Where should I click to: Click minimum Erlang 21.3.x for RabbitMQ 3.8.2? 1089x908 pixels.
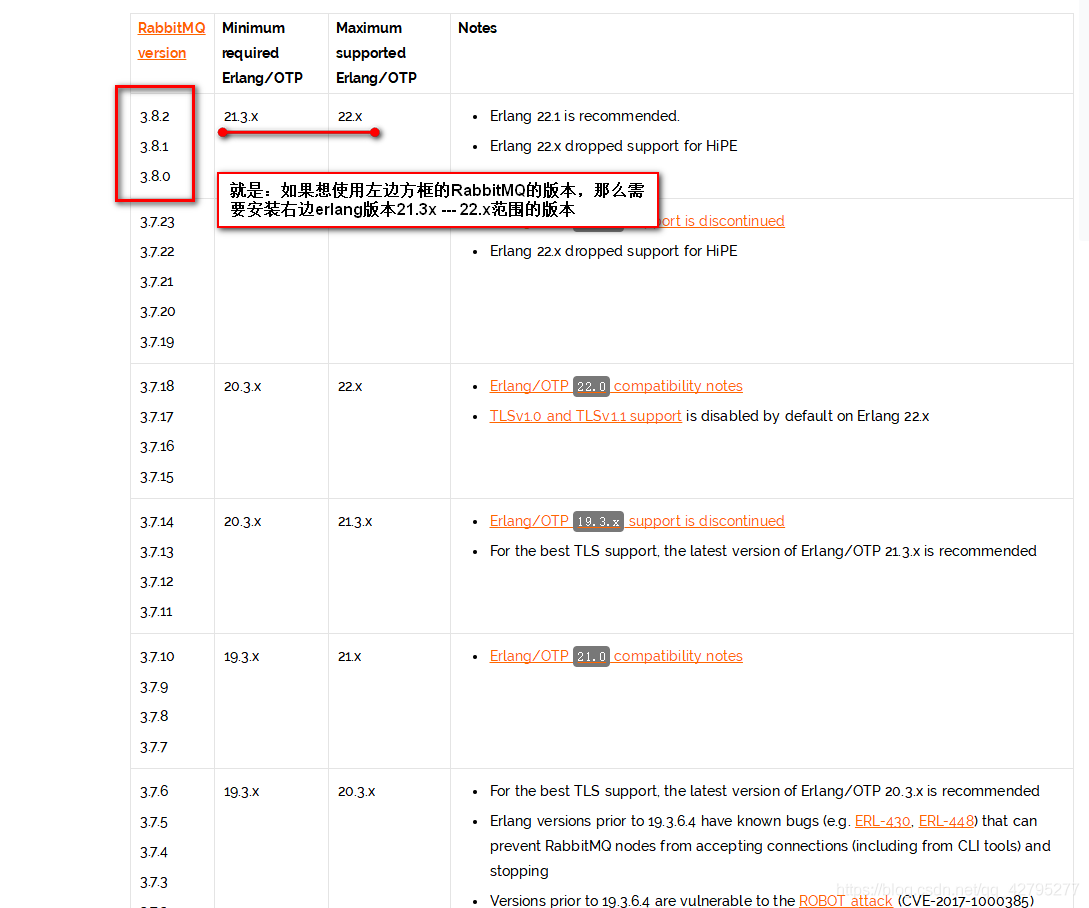coord(241,117)
